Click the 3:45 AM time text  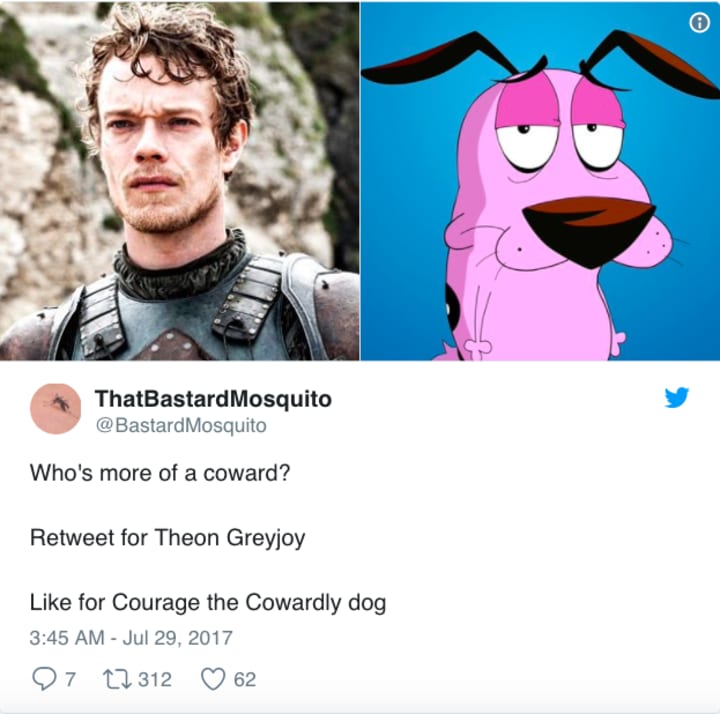(67, 638)
